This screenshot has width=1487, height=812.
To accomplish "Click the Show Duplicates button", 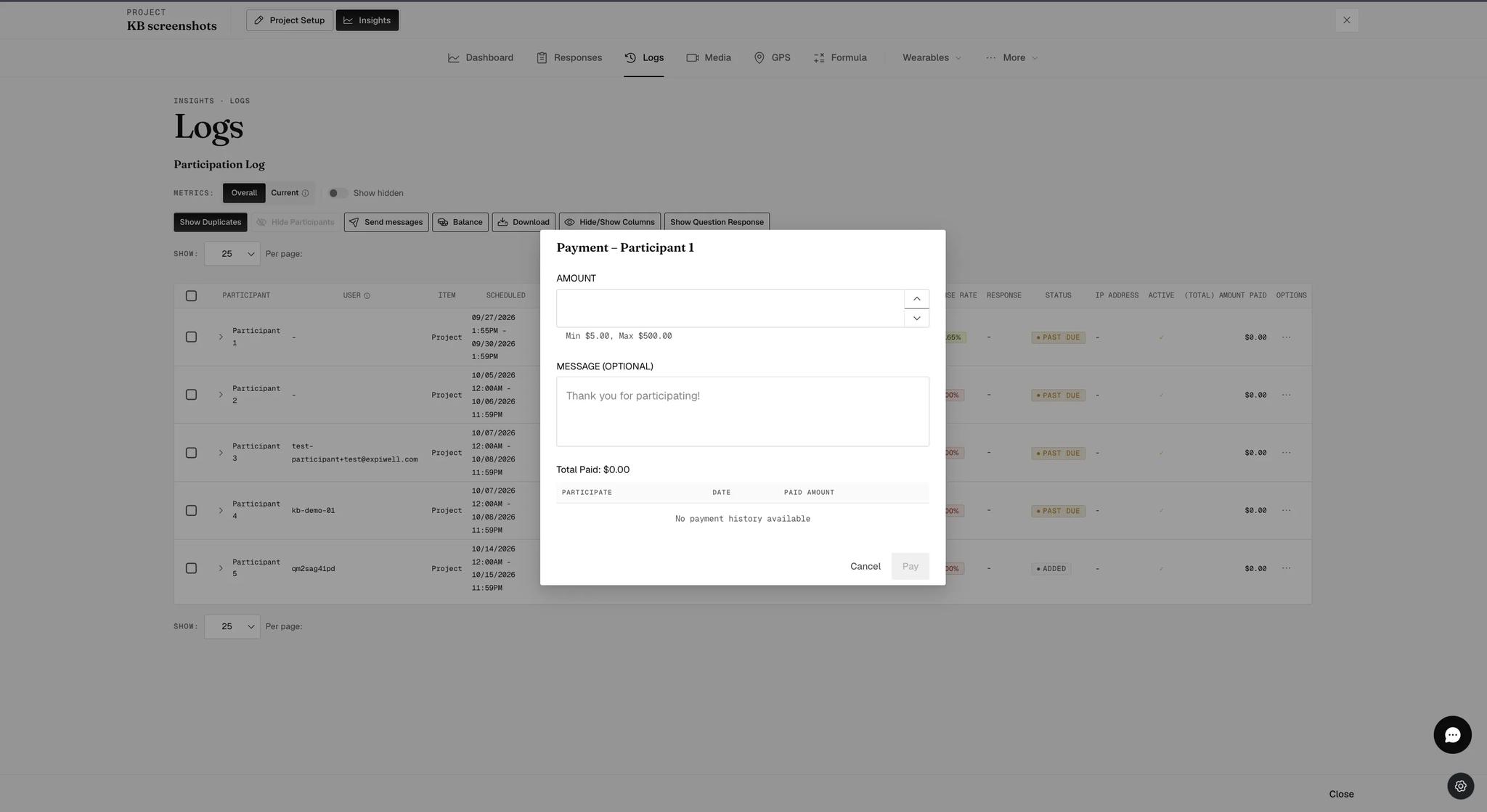I will pos(211,223).
